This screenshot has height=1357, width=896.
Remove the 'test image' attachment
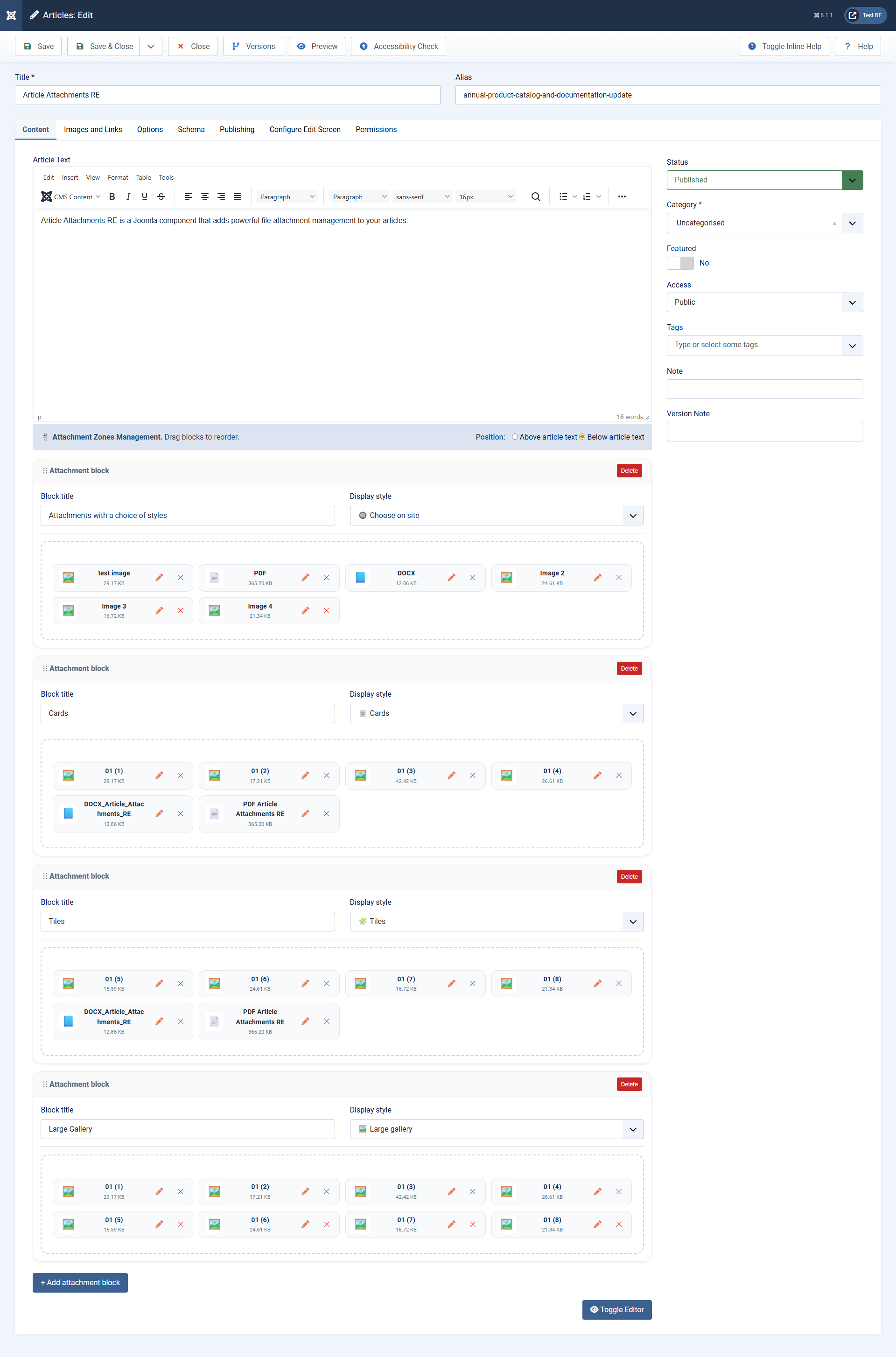181,578
